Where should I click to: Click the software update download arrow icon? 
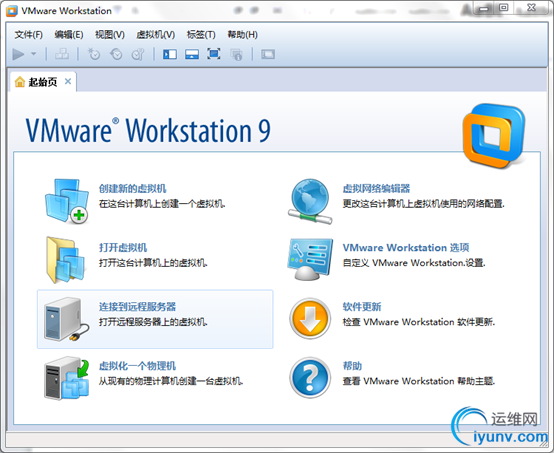click(x=310, y=319)
